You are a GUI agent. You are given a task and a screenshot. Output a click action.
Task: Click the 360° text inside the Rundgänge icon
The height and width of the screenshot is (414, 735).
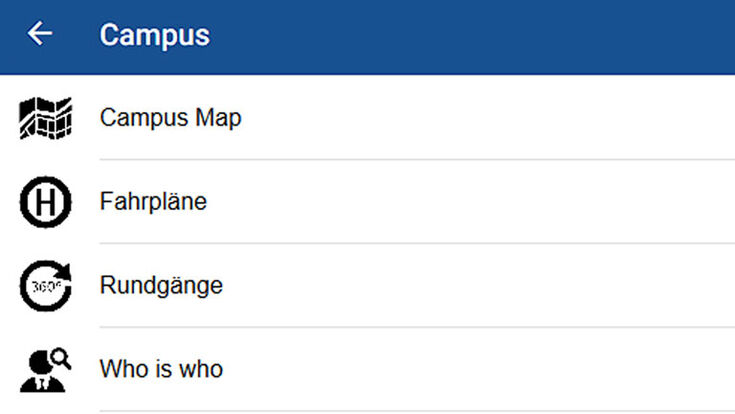[46, 286]
